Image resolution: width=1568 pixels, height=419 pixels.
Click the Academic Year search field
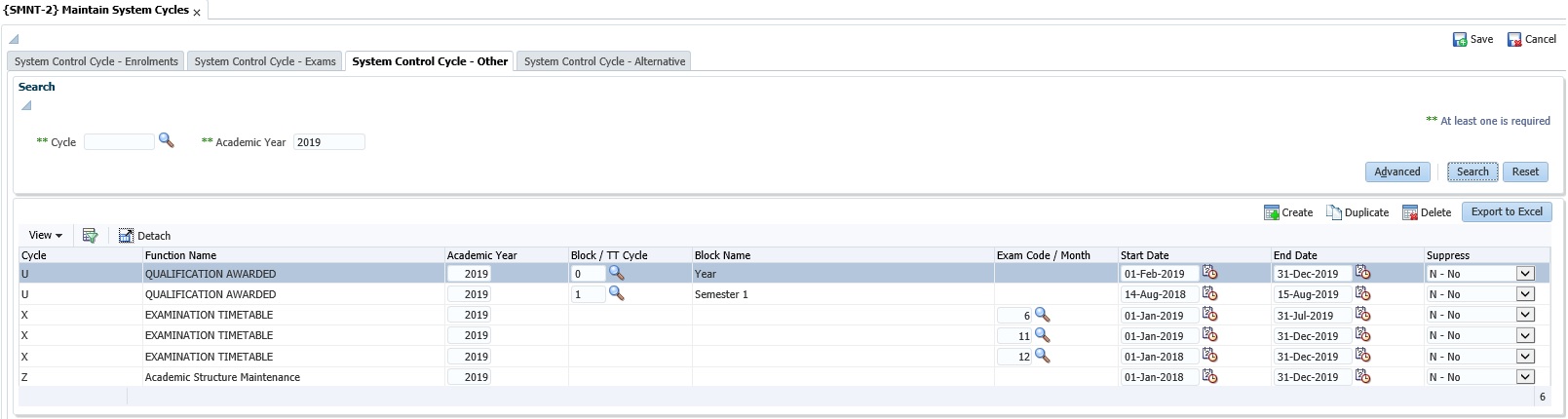[328, 142]
